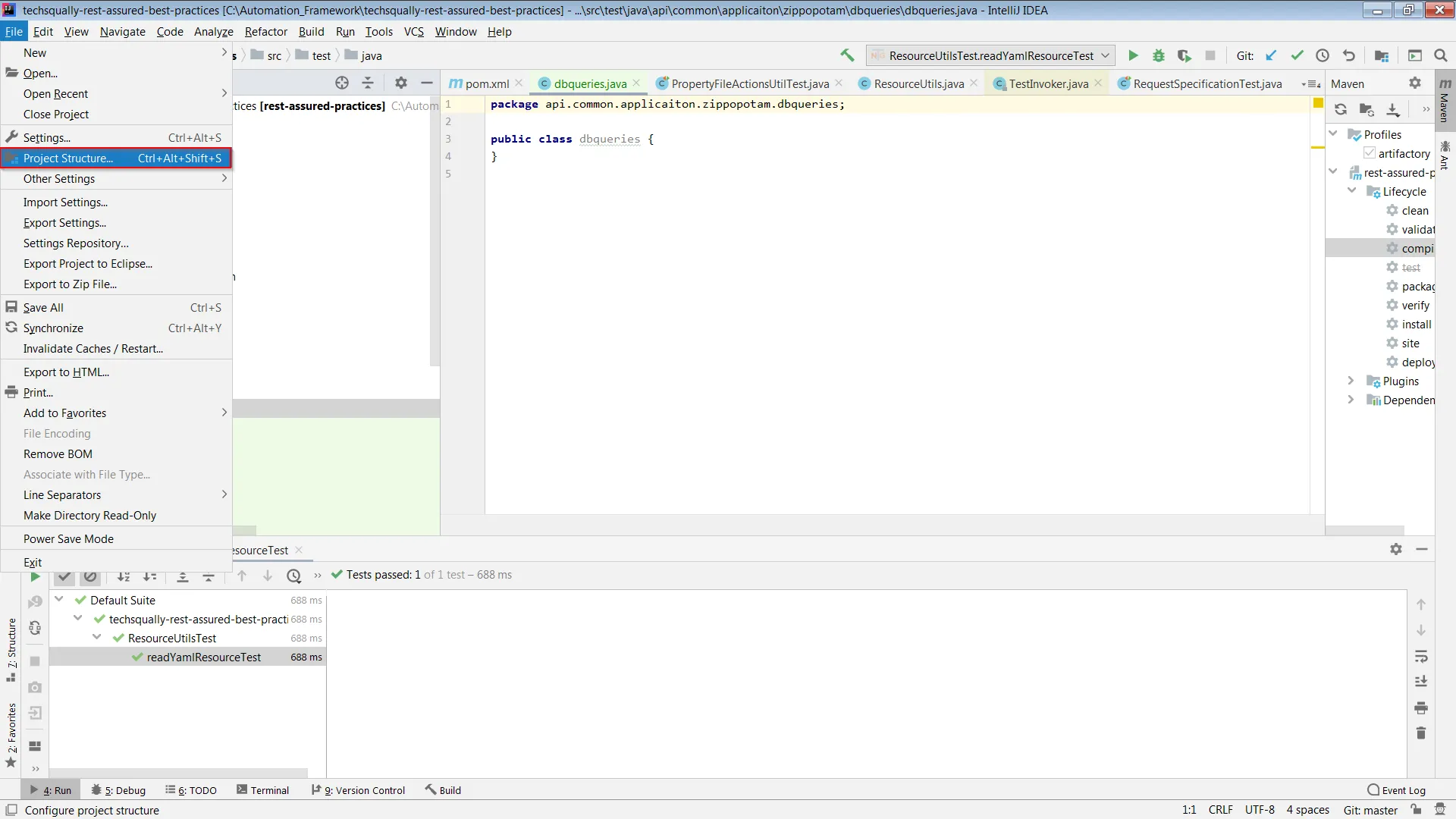Click Git update project arrow icon
This screenshot has width=1456, height=819.
click(x=1272, y=55)
